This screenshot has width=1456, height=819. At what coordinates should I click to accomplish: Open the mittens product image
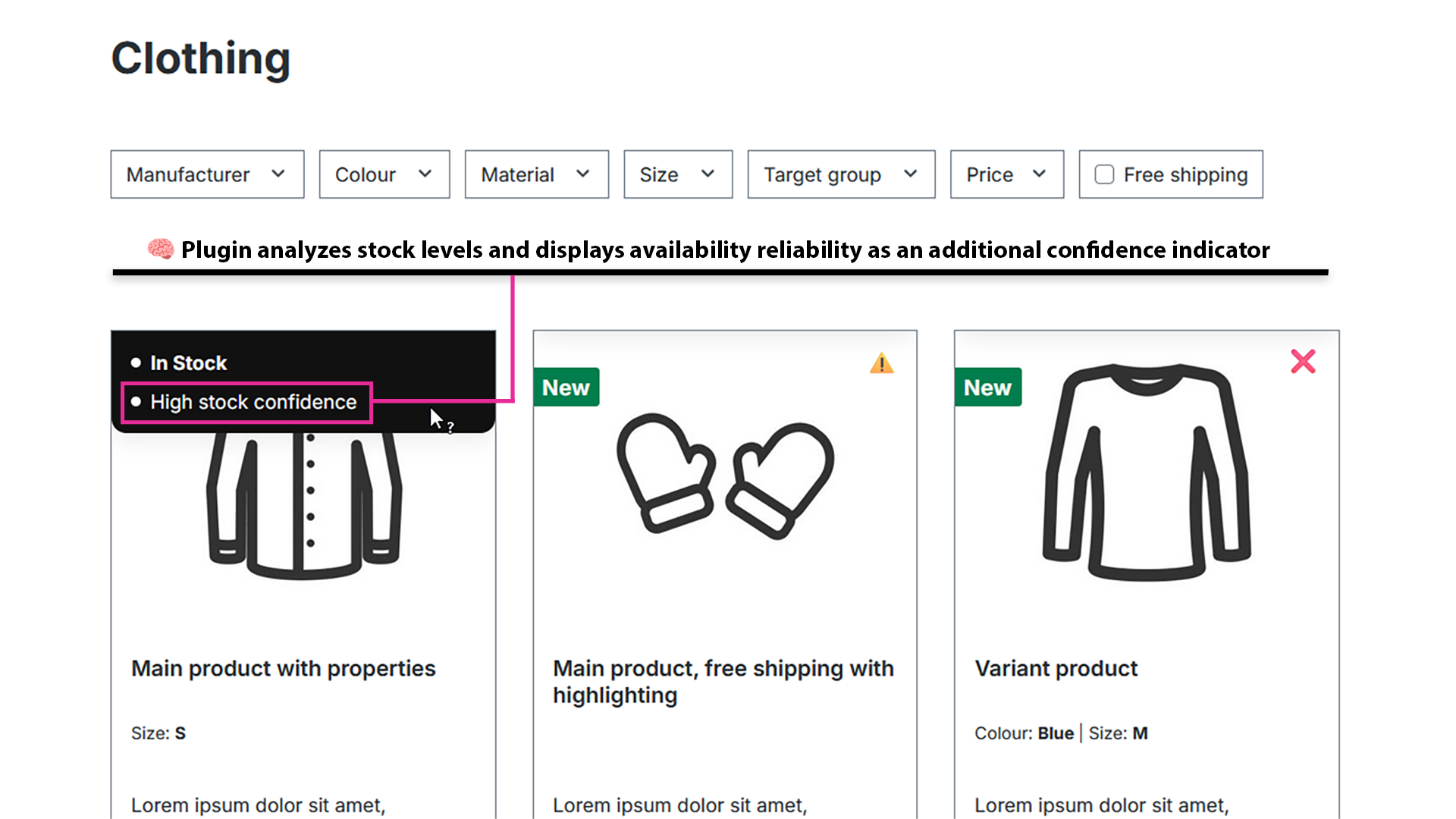[725, 476]
